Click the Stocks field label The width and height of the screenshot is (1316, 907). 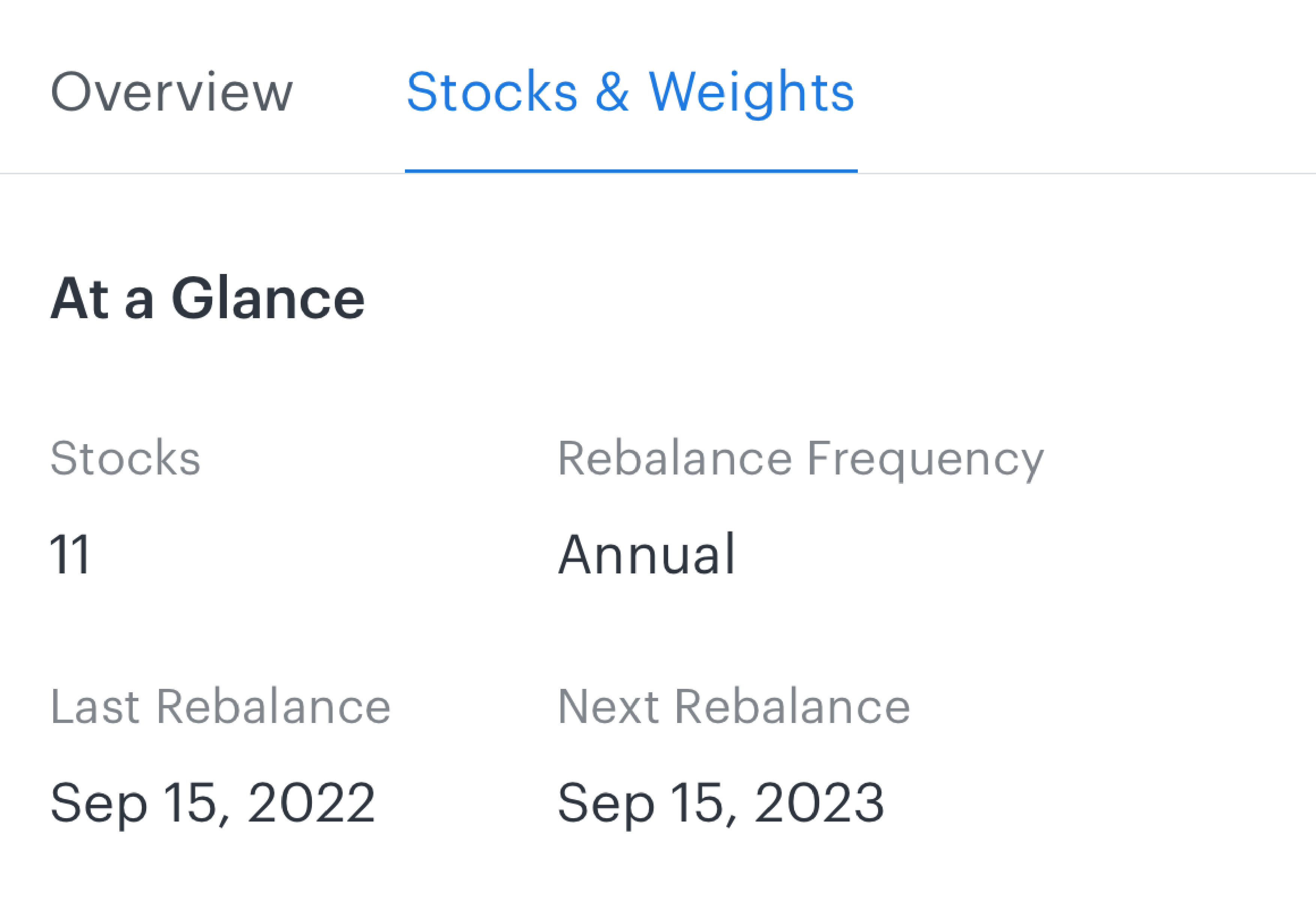[126, 458]
